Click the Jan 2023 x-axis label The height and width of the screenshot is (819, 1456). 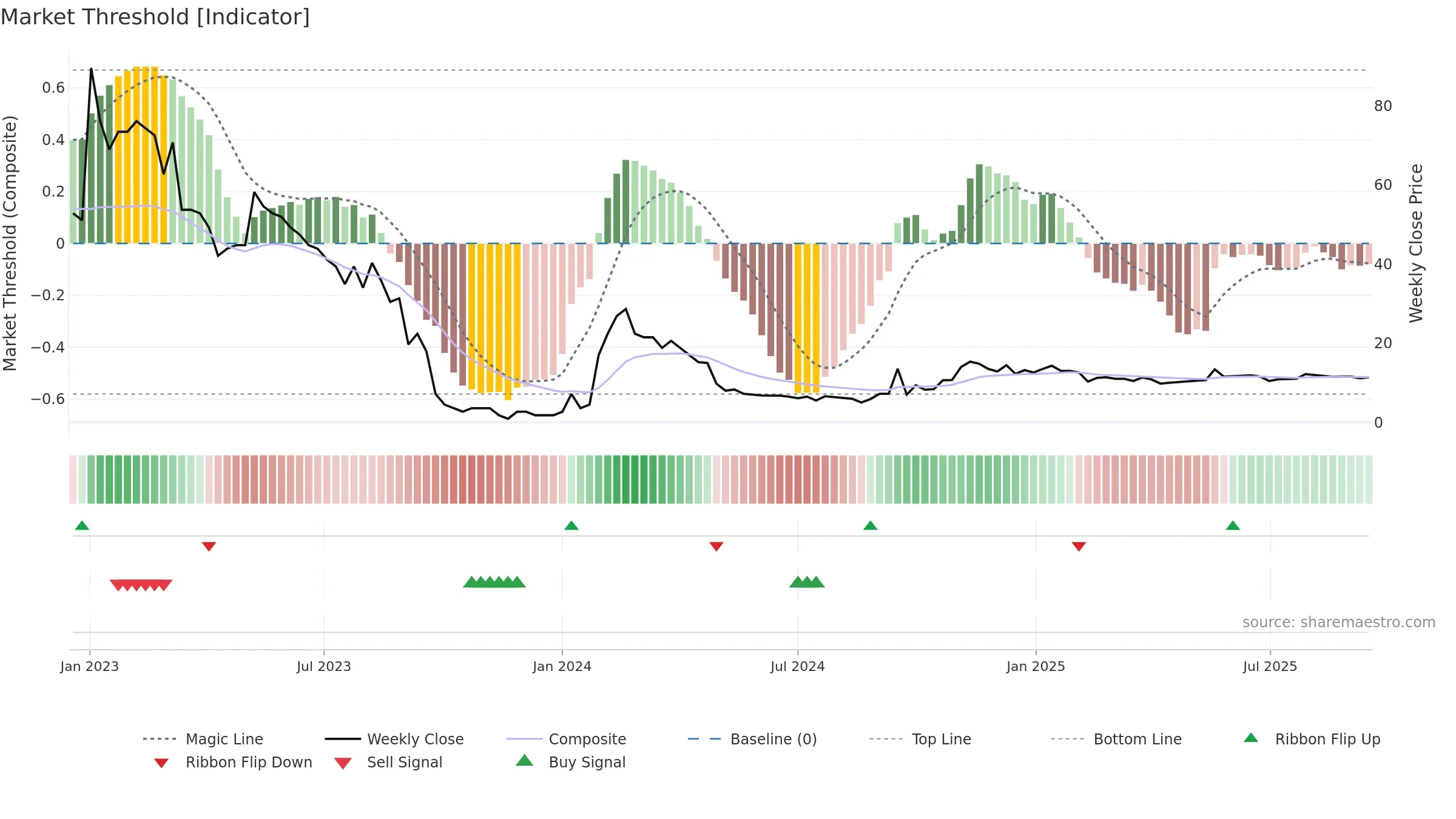(x=90, y=666)
